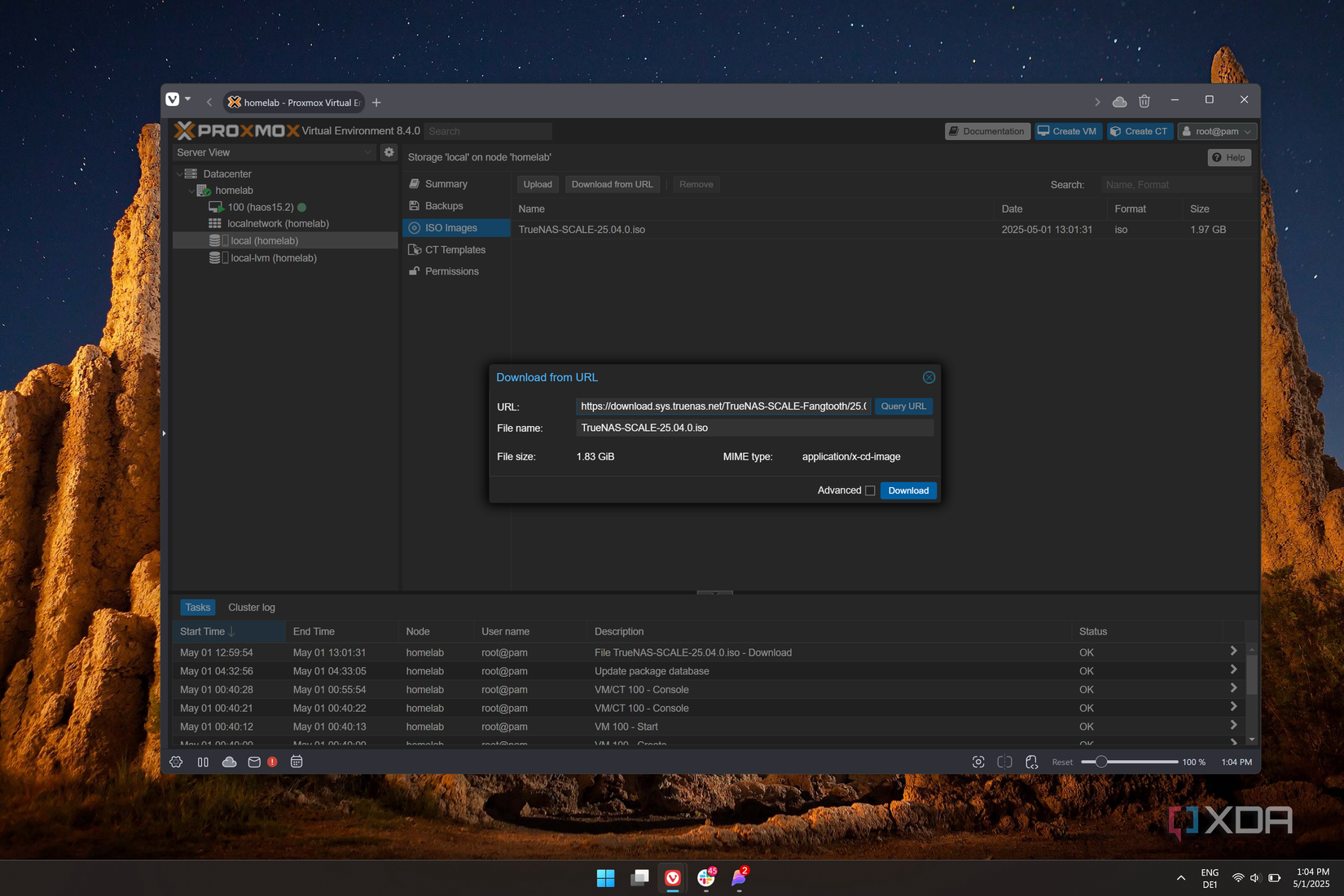Sort tasks by Start Time column
Viewport: 1344px width, 896px height.
228,631
